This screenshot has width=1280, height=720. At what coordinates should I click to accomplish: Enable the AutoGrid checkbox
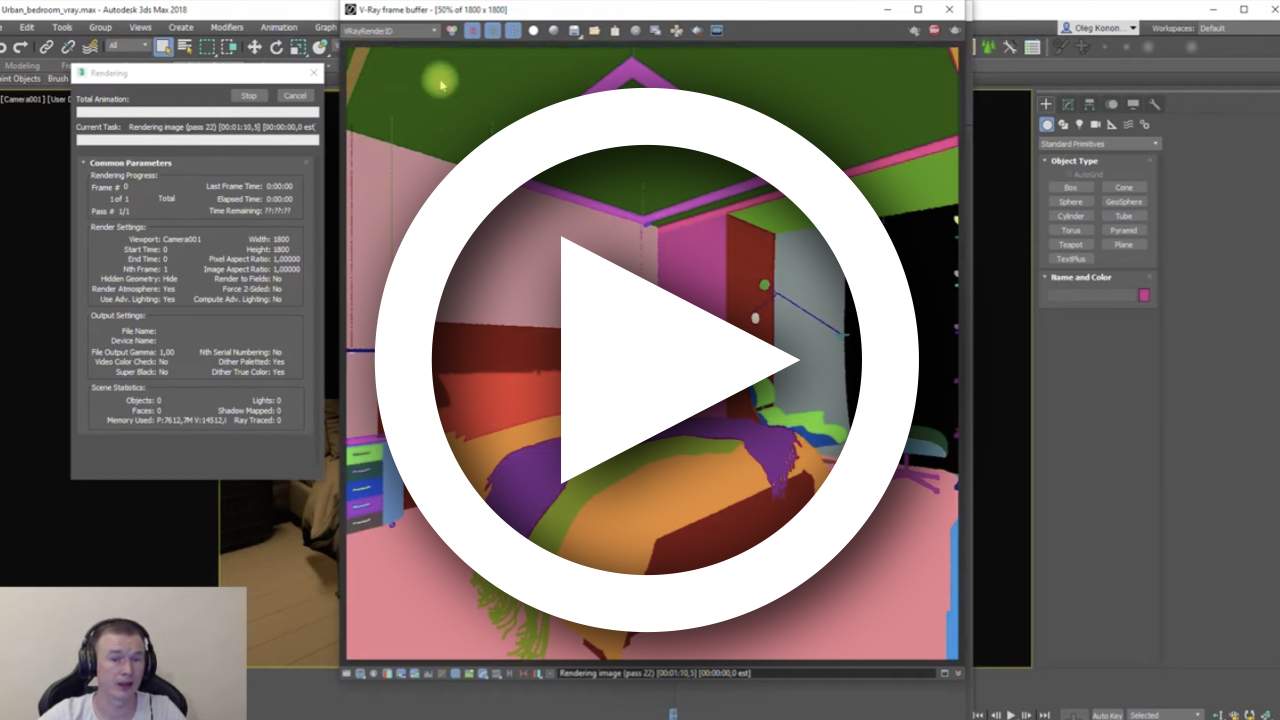pos(1069,174)
